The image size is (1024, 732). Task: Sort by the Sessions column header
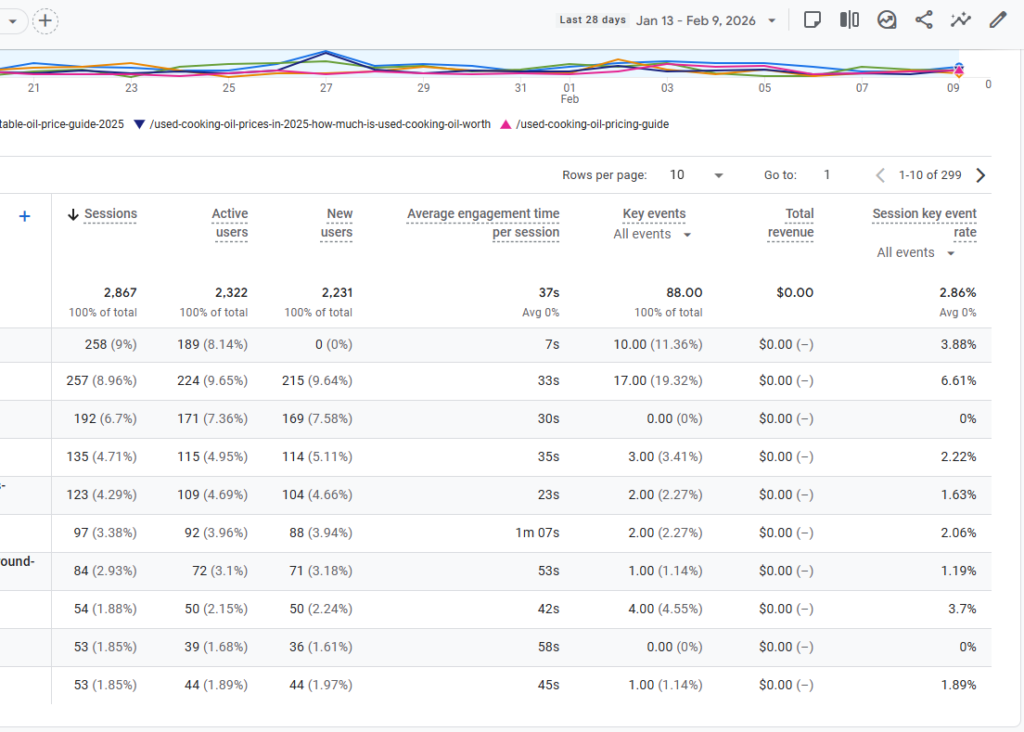110,214
